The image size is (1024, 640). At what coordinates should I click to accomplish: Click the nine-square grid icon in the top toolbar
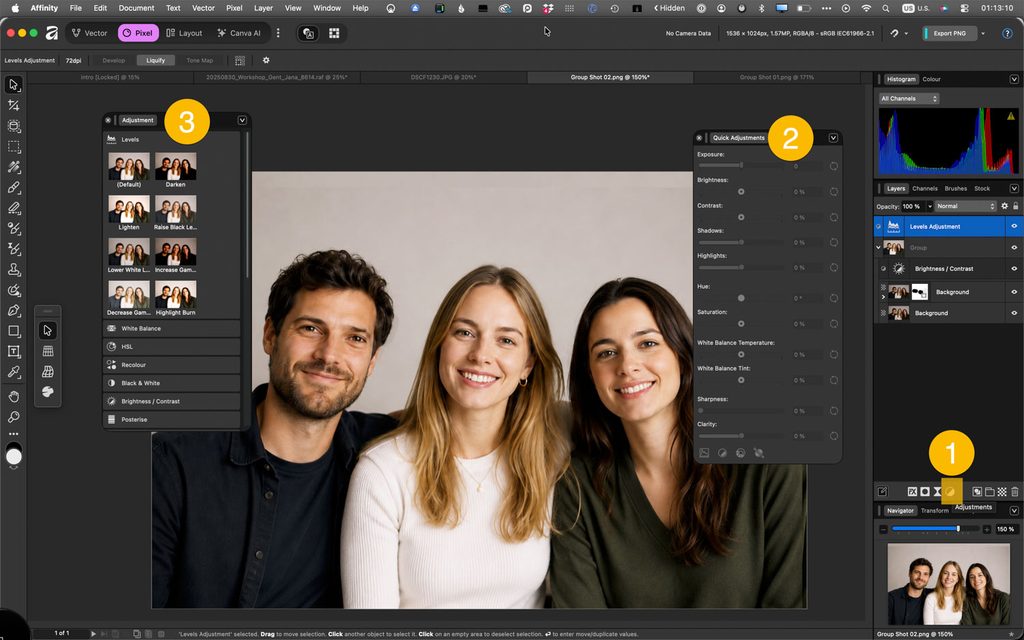(334, 33)
